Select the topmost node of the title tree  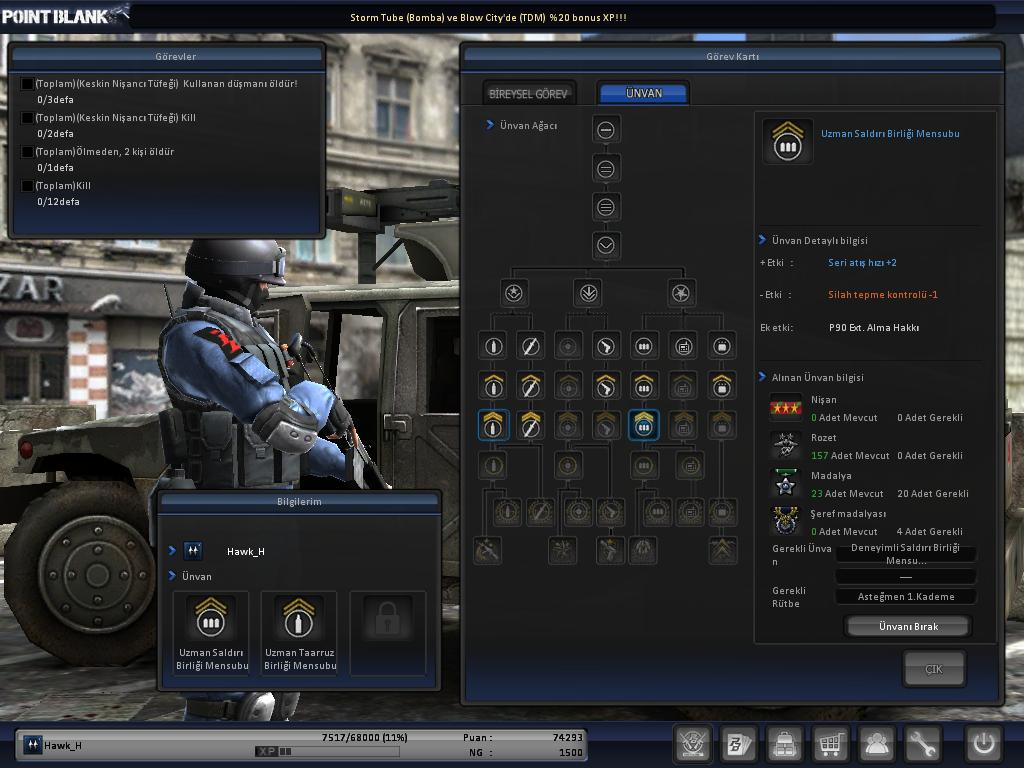[x=605, y=130]
